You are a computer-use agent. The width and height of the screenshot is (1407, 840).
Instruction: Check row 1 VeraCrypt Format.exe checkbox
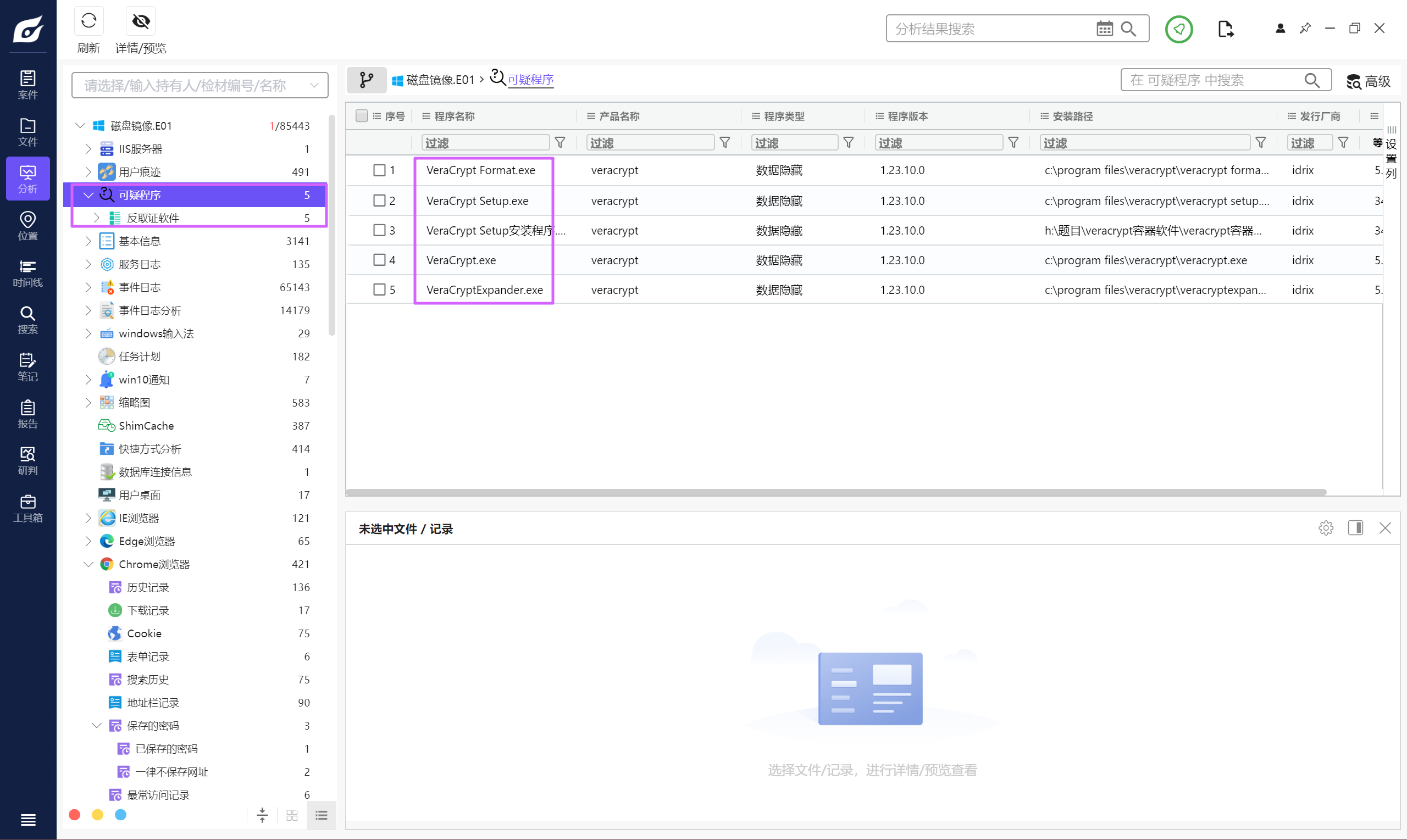click(x=379, y=170)
